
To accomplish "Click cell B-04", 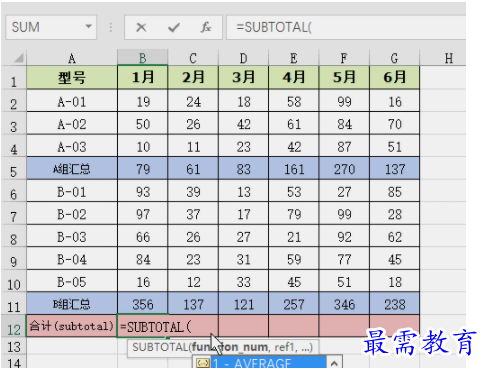I will pos(72,259).
